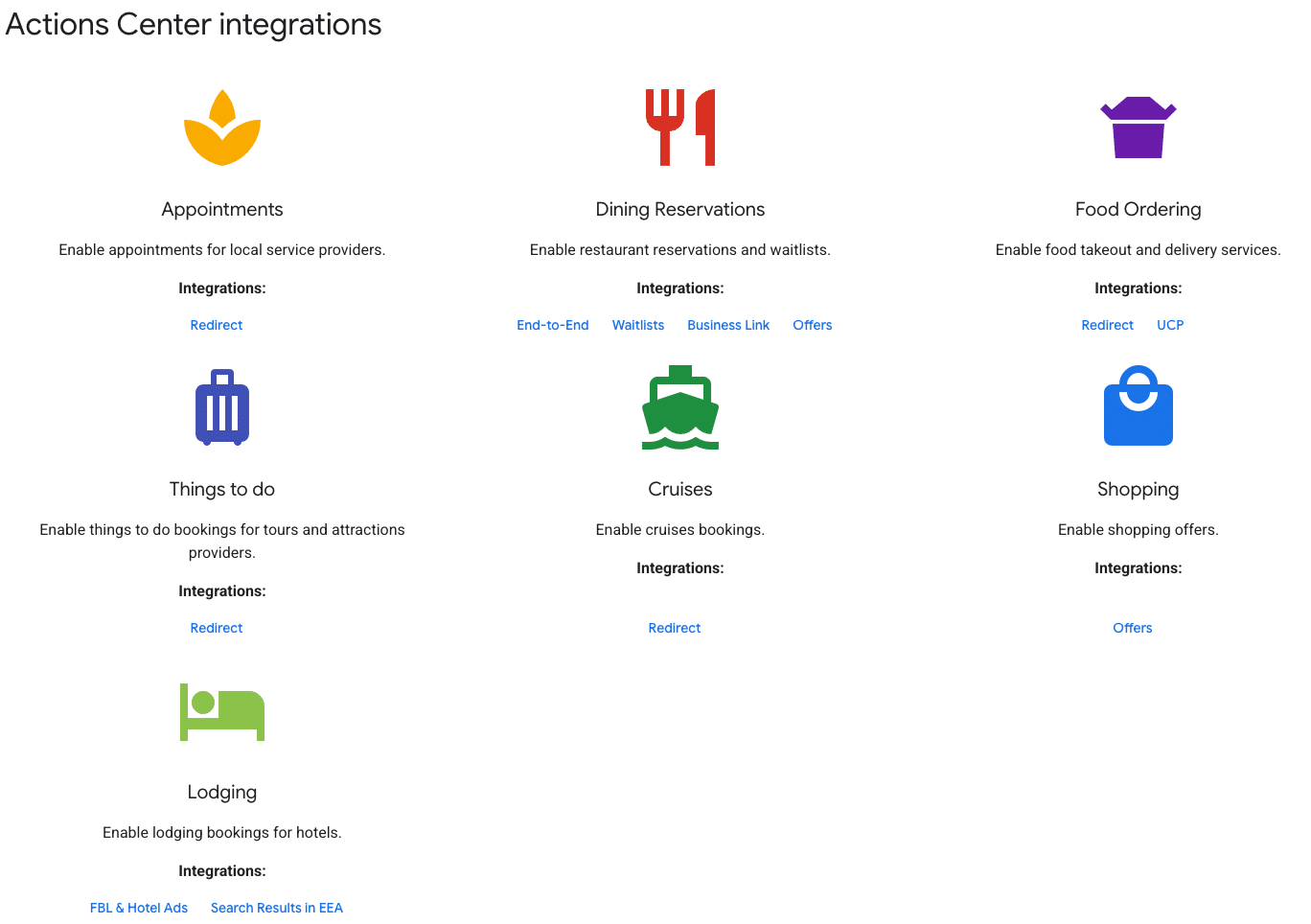This screenshot has height=924, width=1311.
Task: Click the Food Ordering heading
Action: 1138,209
